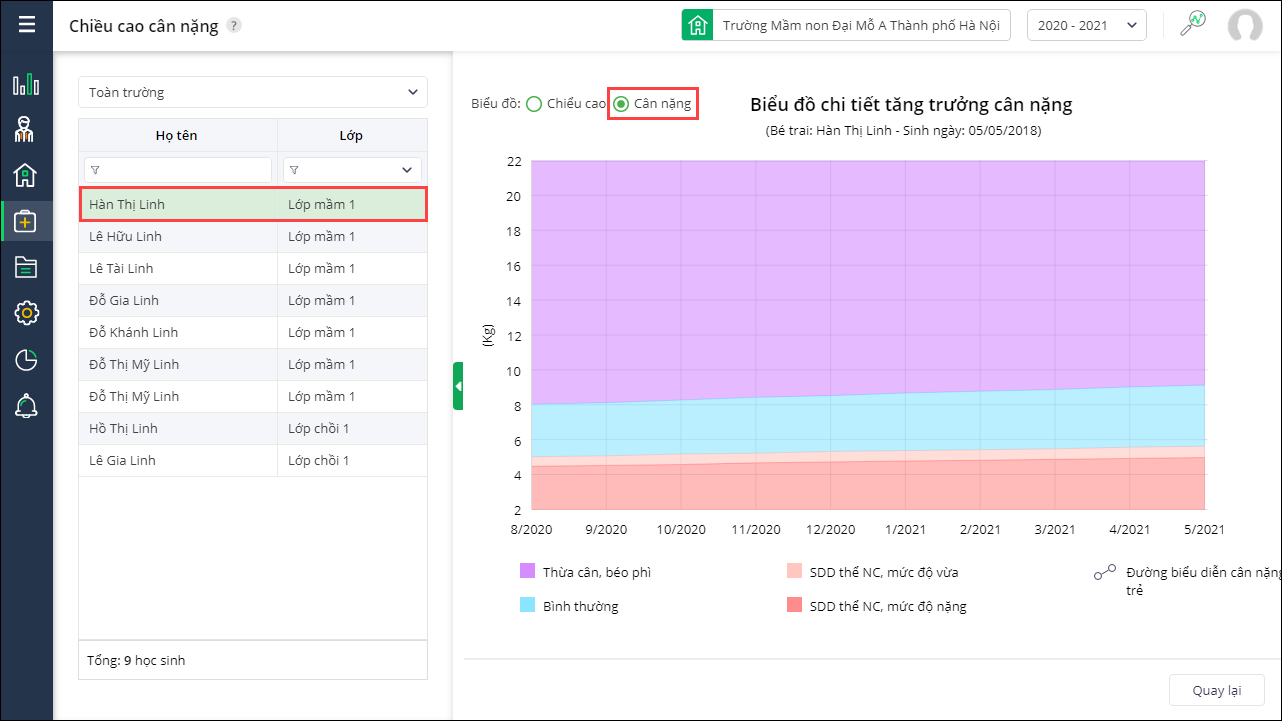
Task: Open the notification bell icon
Action: (26, 406)
